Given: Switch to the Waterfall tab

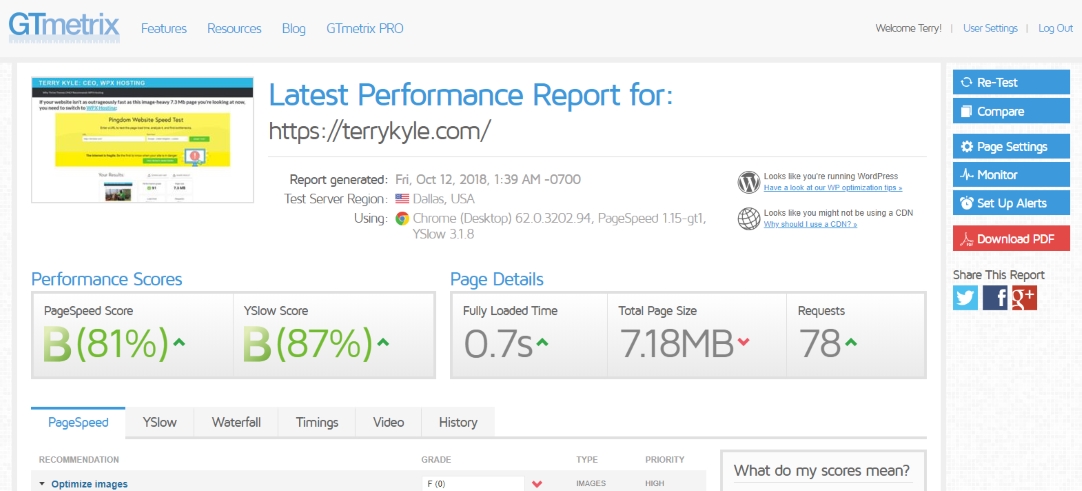Looking at the screenshot, I should tap(236, 422).
